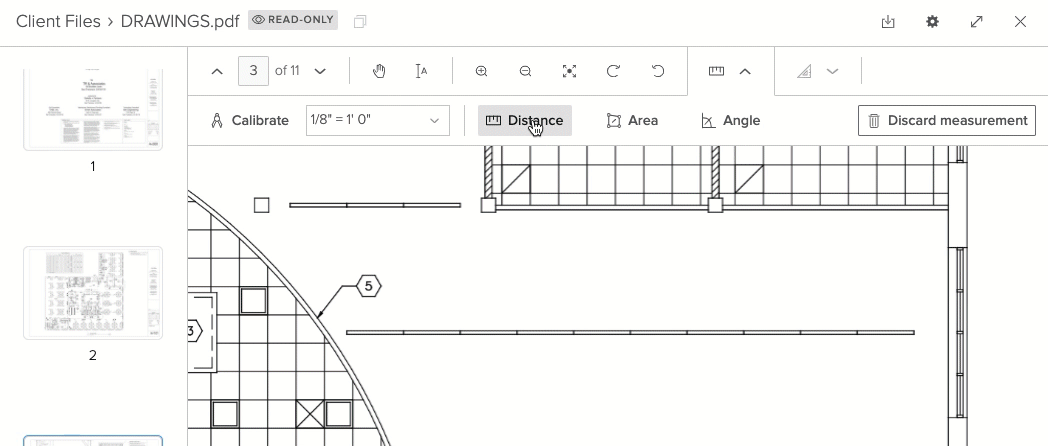This screenshot has height=446, width=1048.
Task: Open page 2 thumbnail
Action: click(x=93, y=293)
